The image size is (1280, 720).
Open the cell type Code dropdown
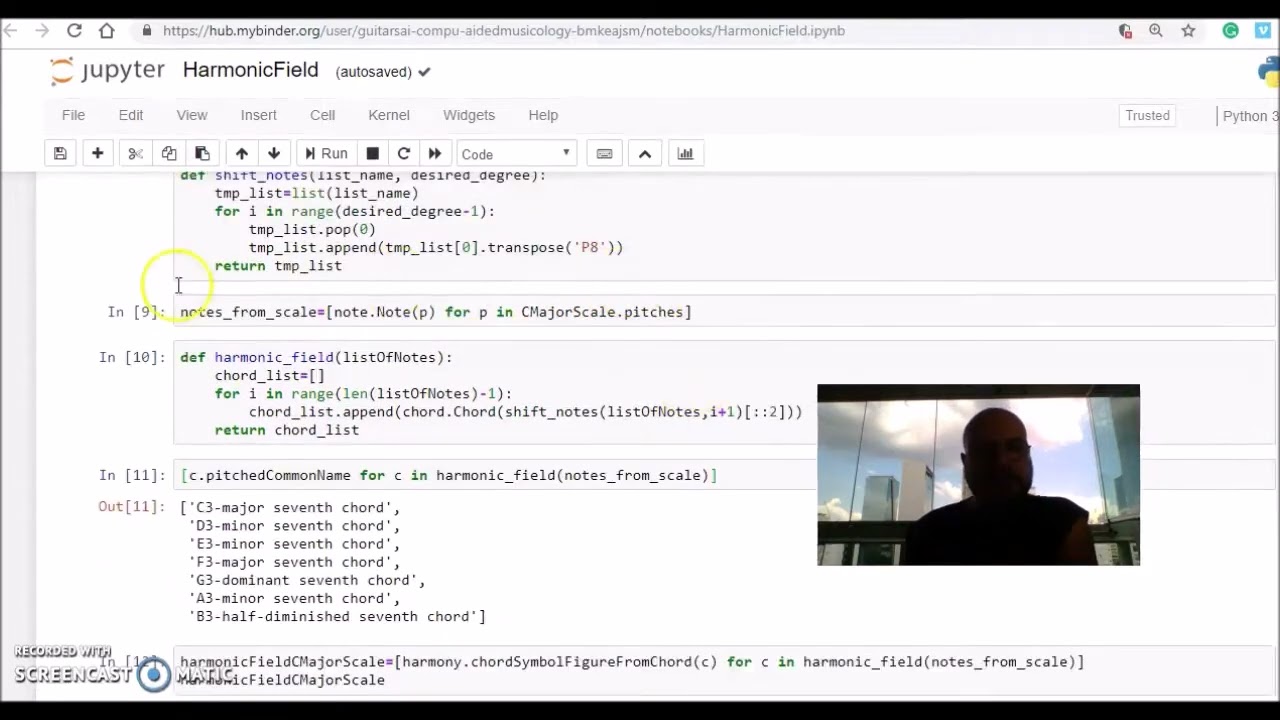coord(516,154)
